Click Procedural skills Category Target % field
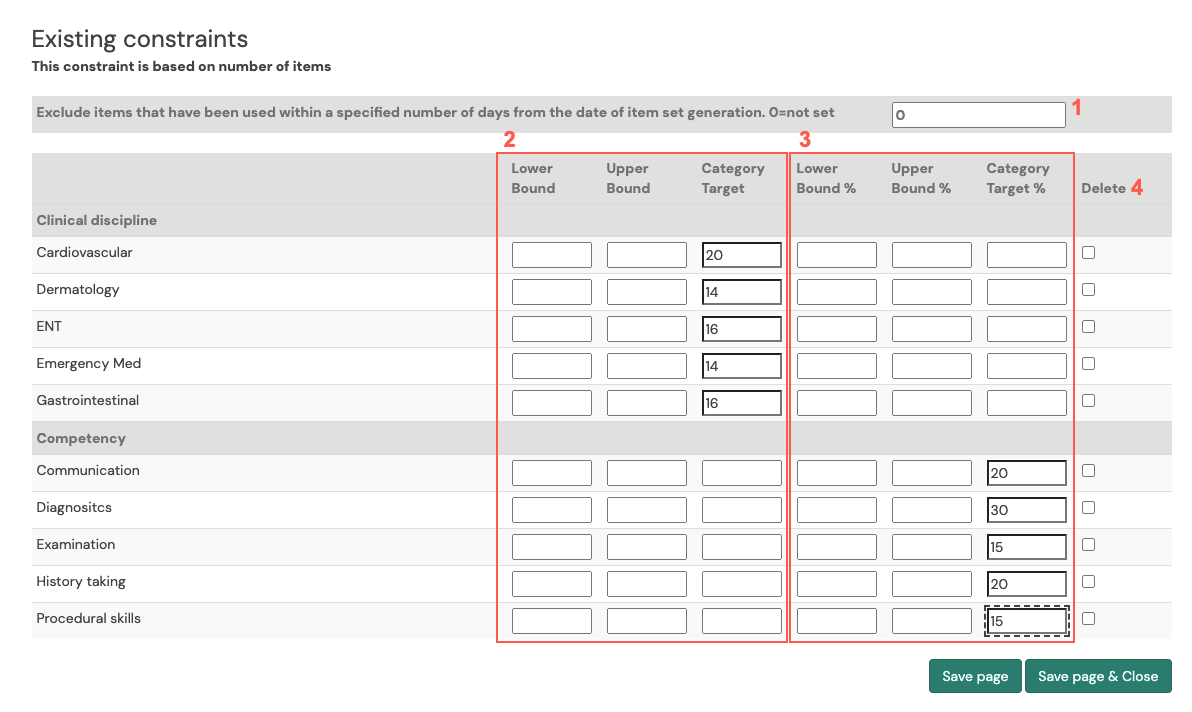This screenshot has width=1192, height=712. click(x=1026, y=621)
